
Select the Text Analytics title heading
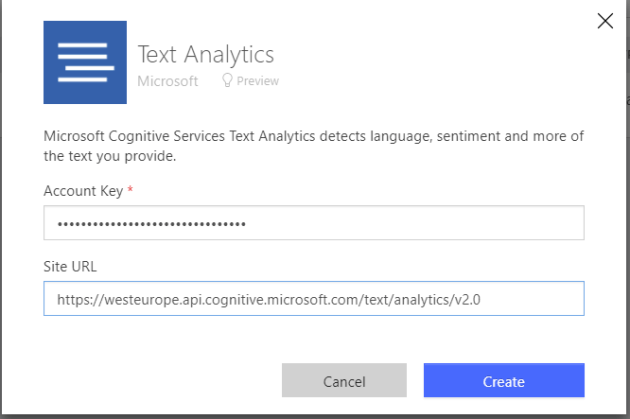[x=205, y=53]
